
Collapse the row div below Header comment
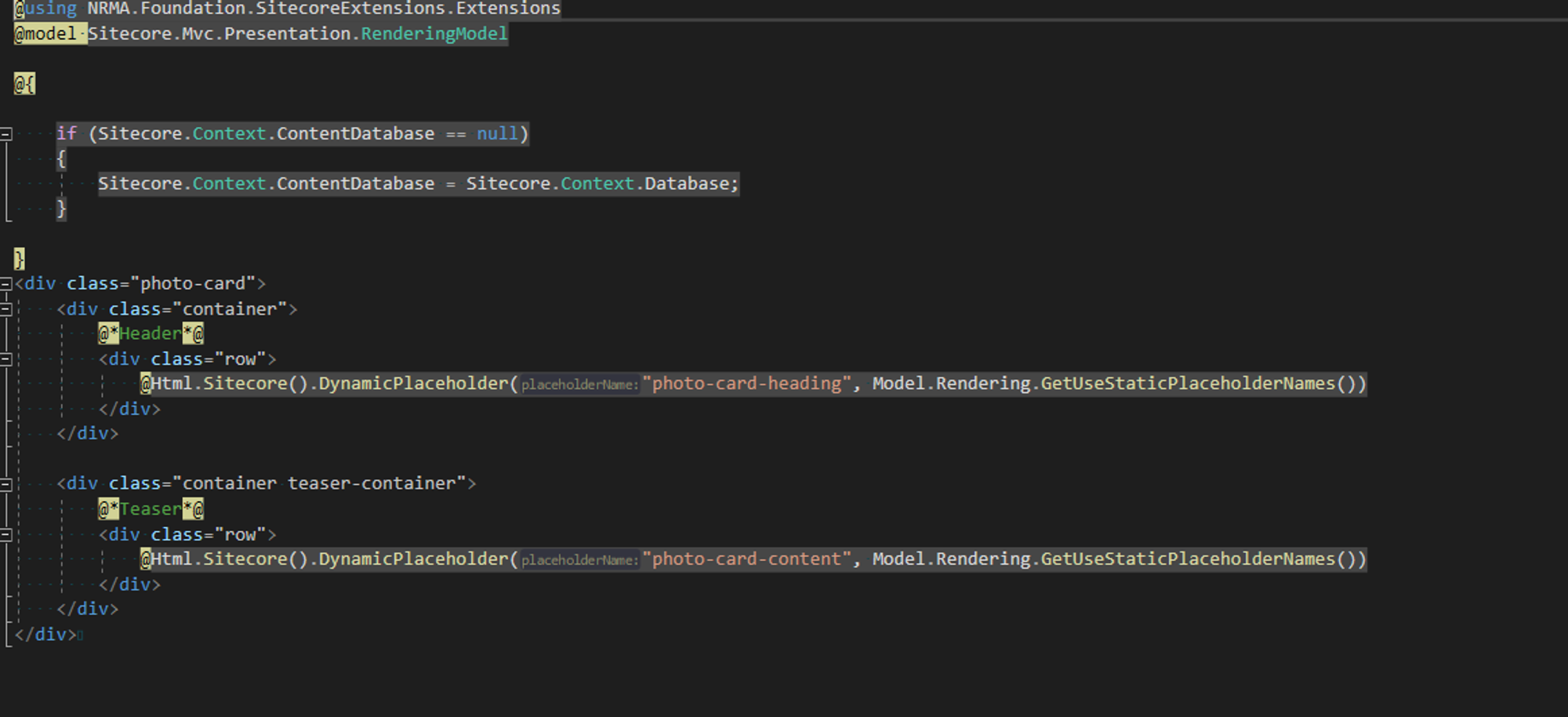click(5, 359)
